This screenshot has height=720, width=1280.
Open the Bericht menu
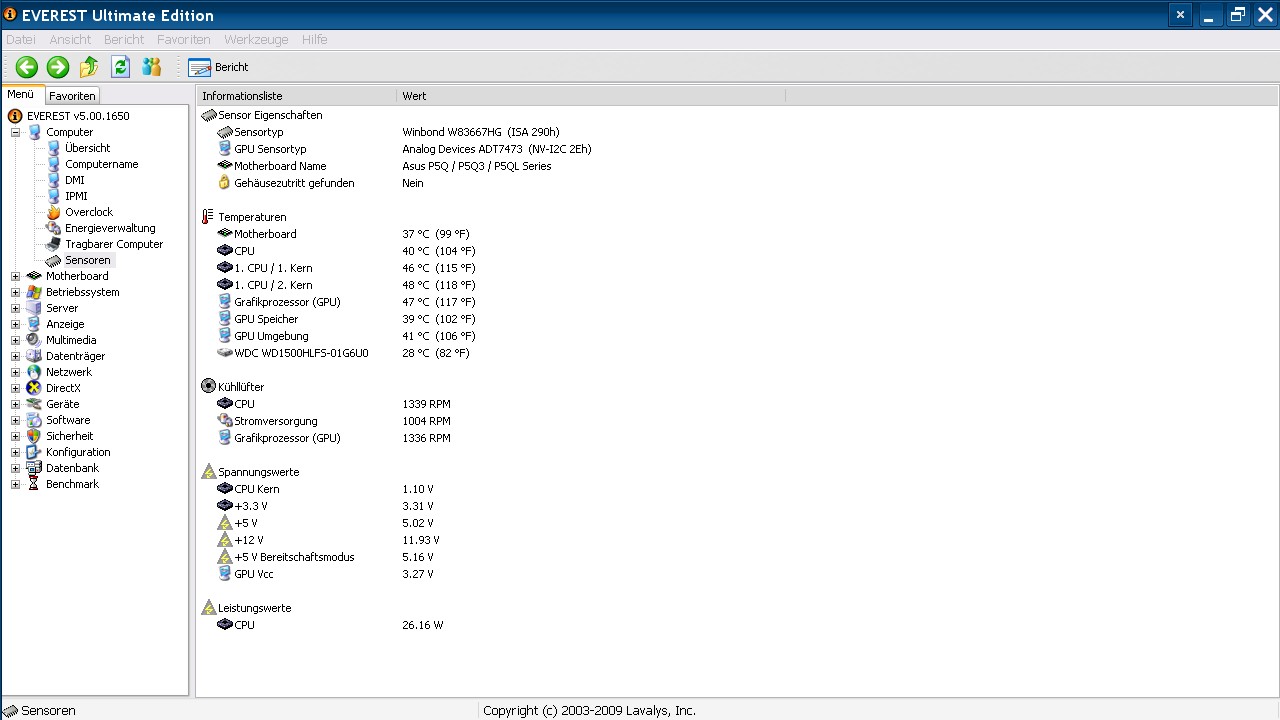click(x=124, y=39)
